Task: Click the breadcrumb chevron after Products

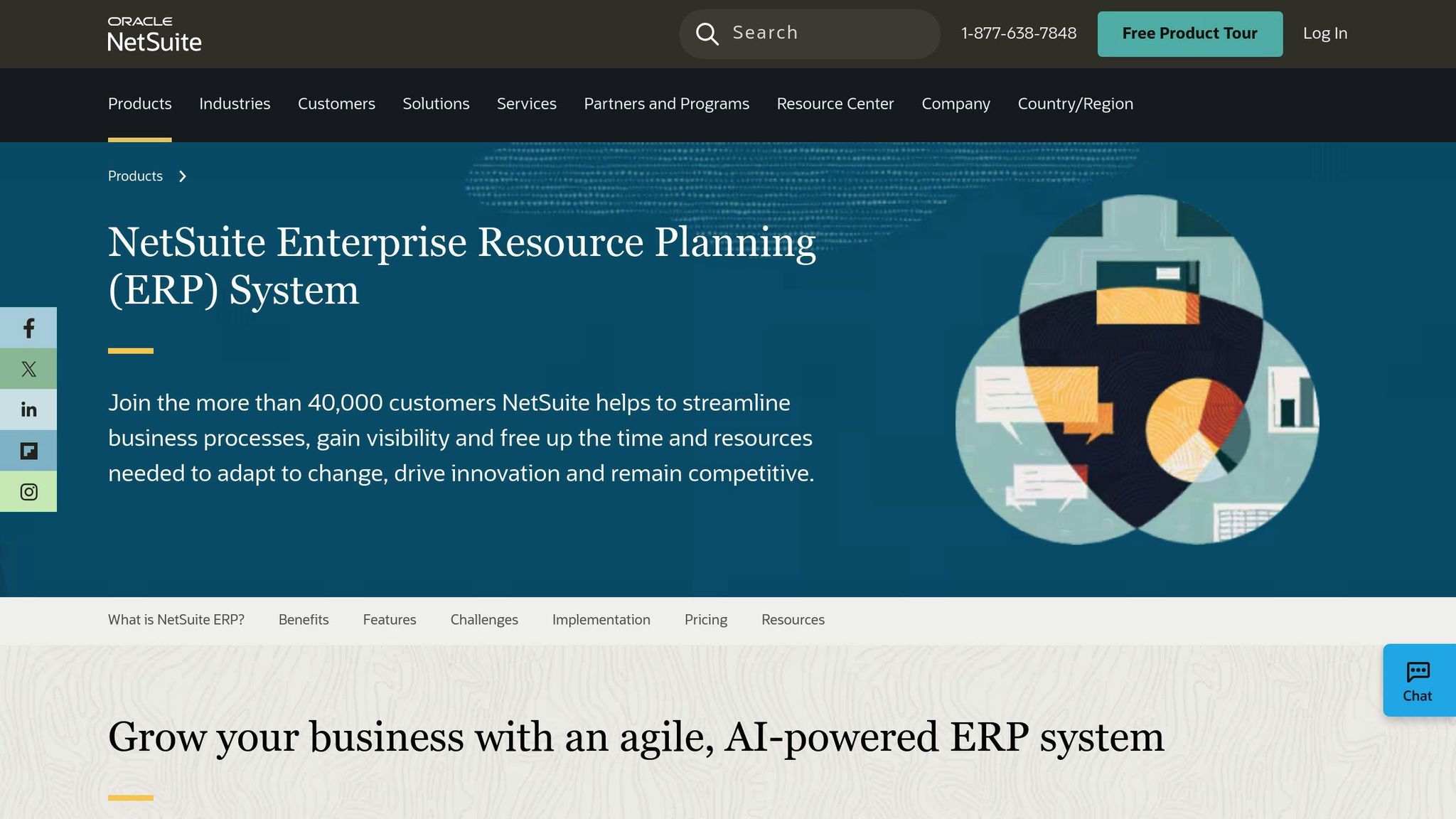Action: (x=183, y=176)
